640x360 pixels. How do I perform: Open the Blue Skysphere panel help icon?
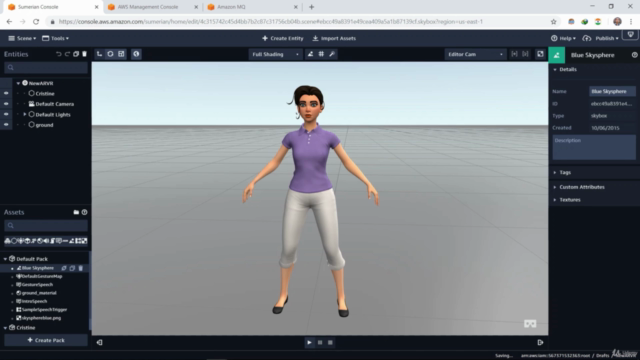634,55
